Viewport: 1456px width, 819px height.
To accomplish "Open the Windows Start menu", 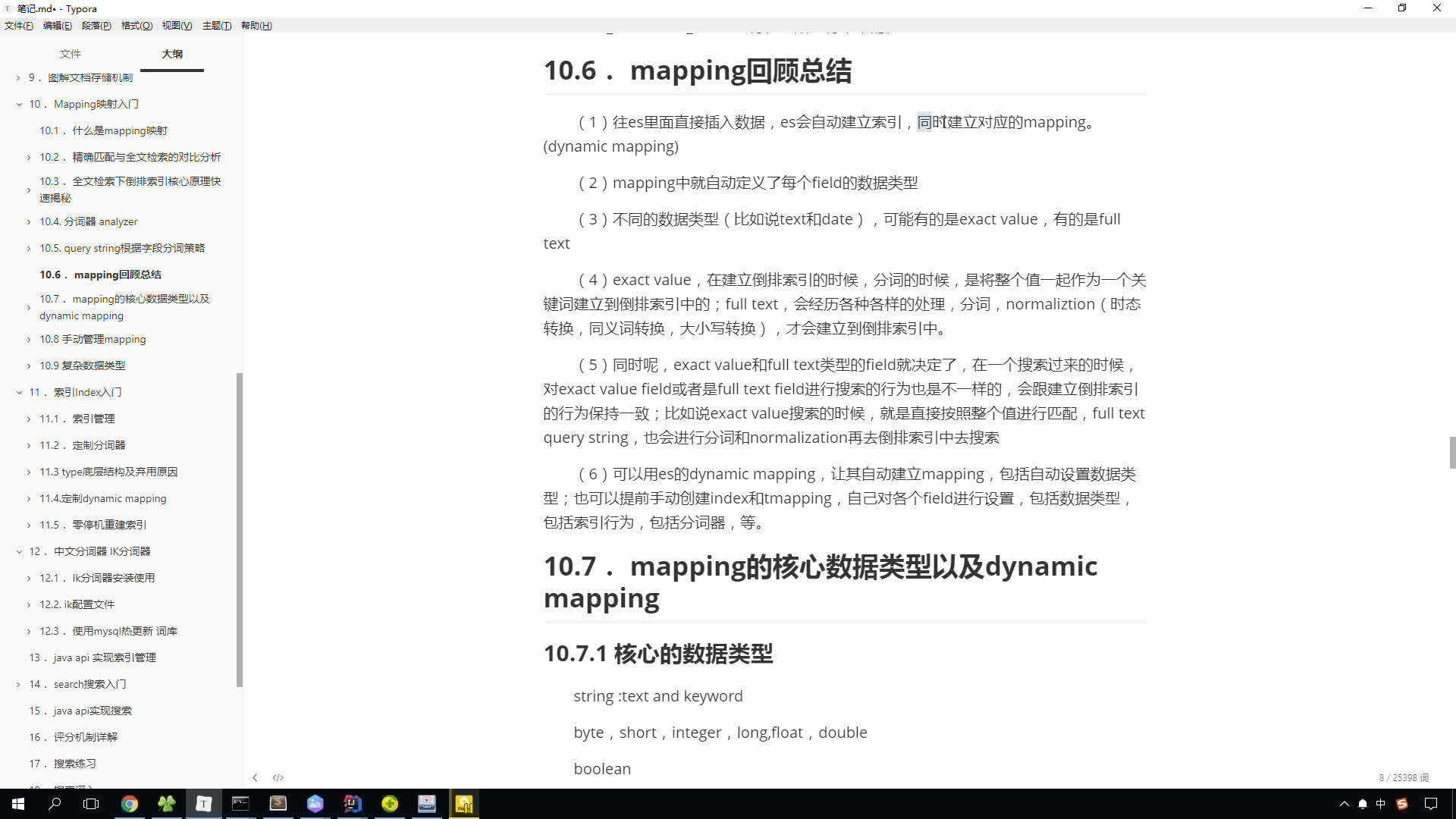I will [16, 804].
